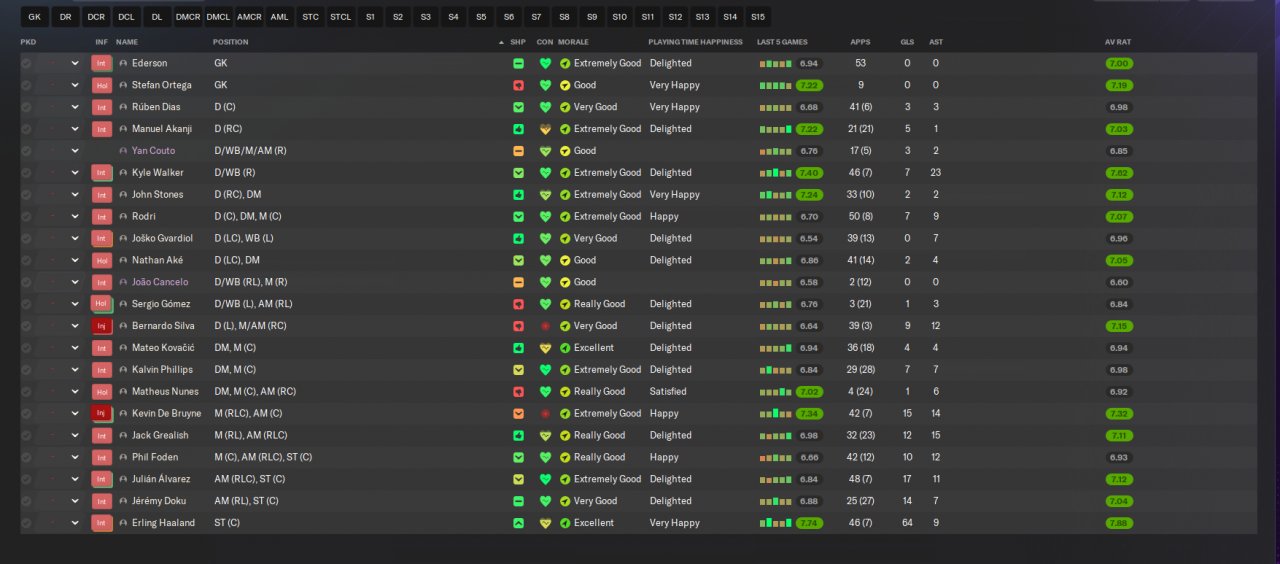The height and width of the screenshot is (564, 1280).
Task: Open the selection dropdown for Rodri
Action: [74, 217]
